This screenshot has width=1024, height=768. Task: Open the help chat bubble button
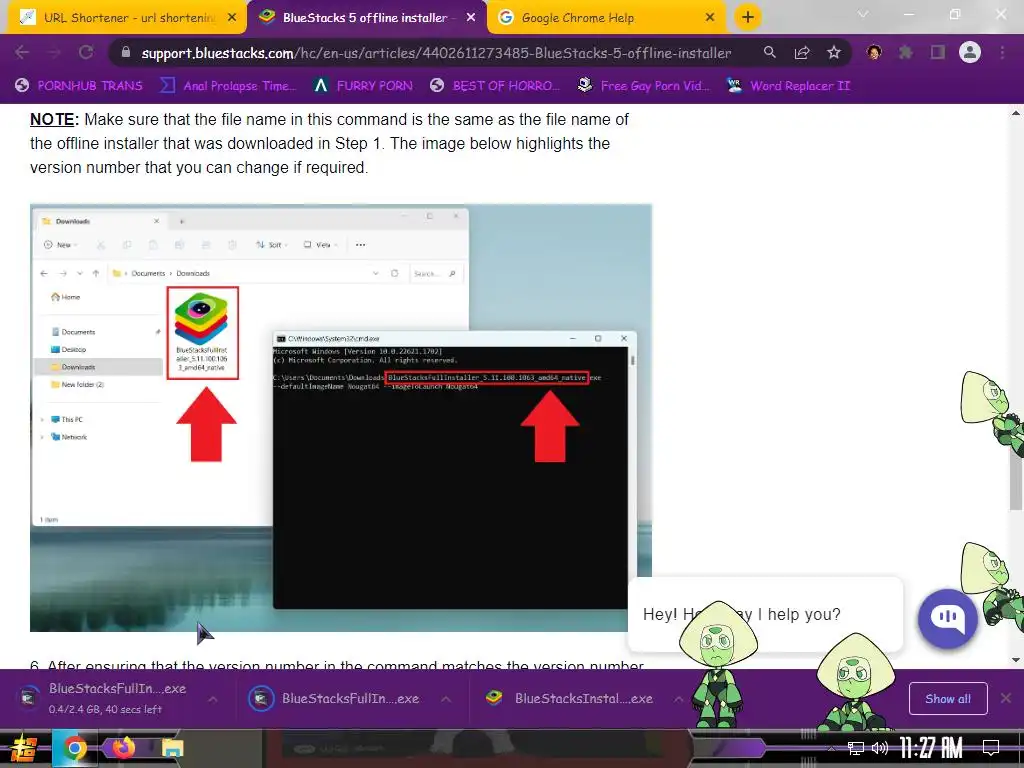click(948, 618)
